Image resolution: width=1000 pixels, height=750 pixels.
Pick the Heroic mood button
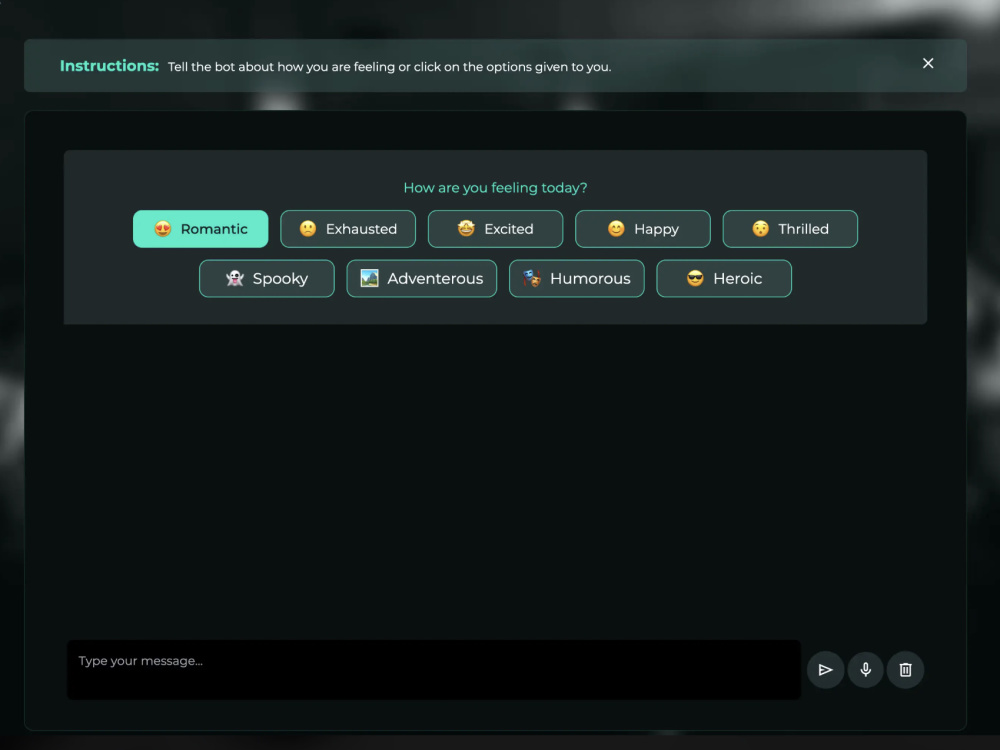tap(724, 279)
